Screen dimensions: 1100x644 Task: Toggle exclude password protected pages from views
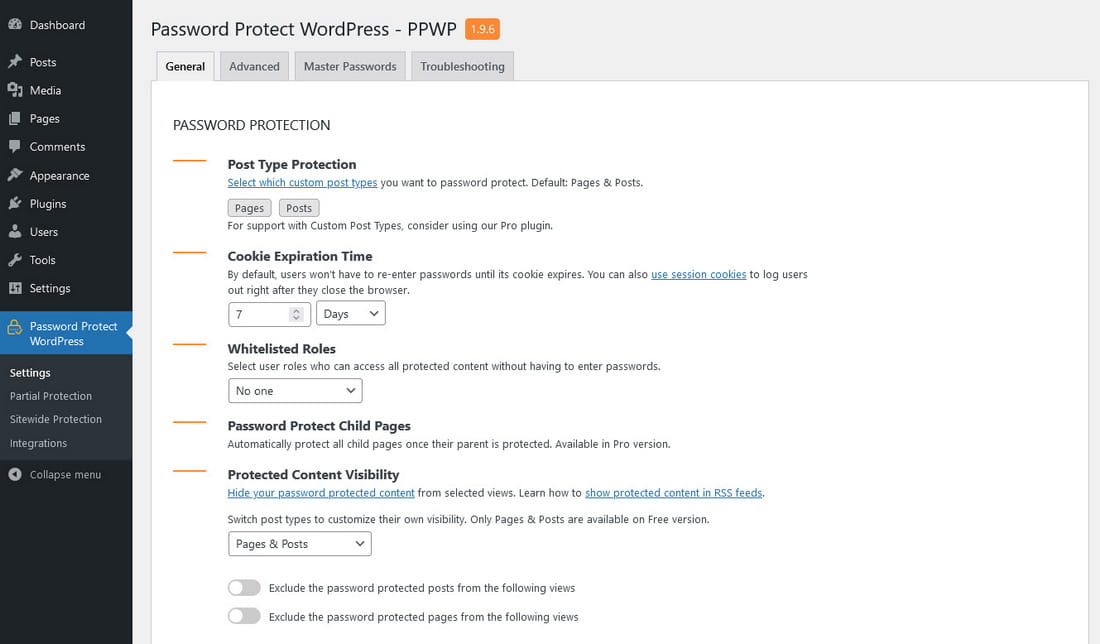point(244,616)
